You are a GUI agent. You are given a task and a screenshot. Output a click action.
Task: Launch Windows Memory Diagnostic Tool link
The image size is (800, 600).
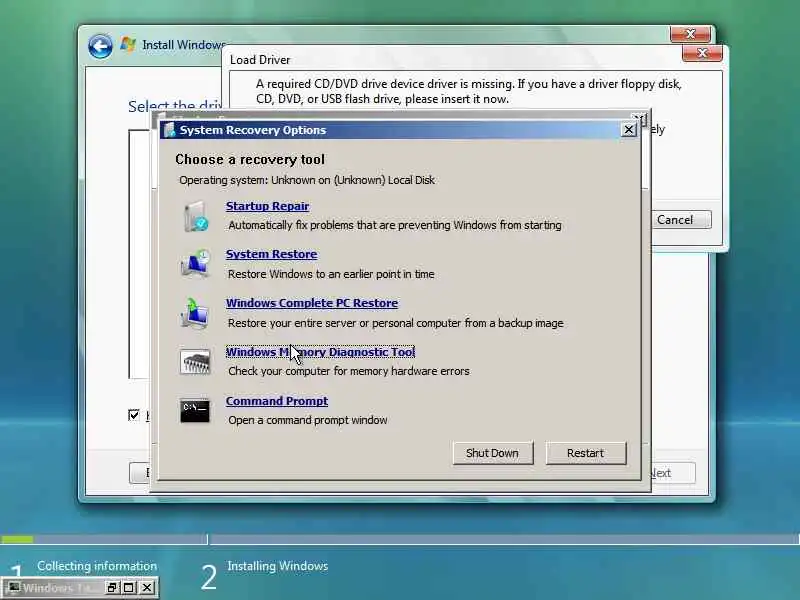(x=320, y=352)
